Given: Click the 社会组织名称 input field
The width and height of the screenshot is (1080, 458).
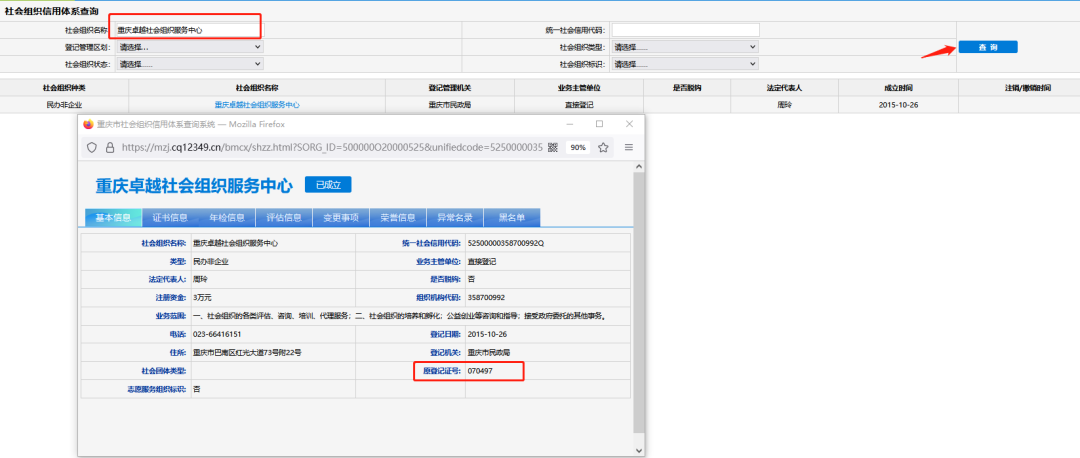Looking at the screenshot, I should click(188, 30).
